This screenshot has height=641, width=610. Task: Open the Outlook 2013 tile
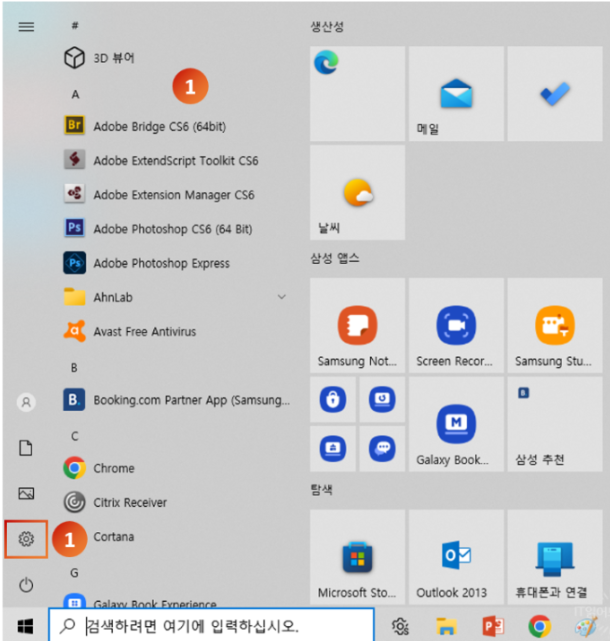pyautogui.click(x=456, y=557)
